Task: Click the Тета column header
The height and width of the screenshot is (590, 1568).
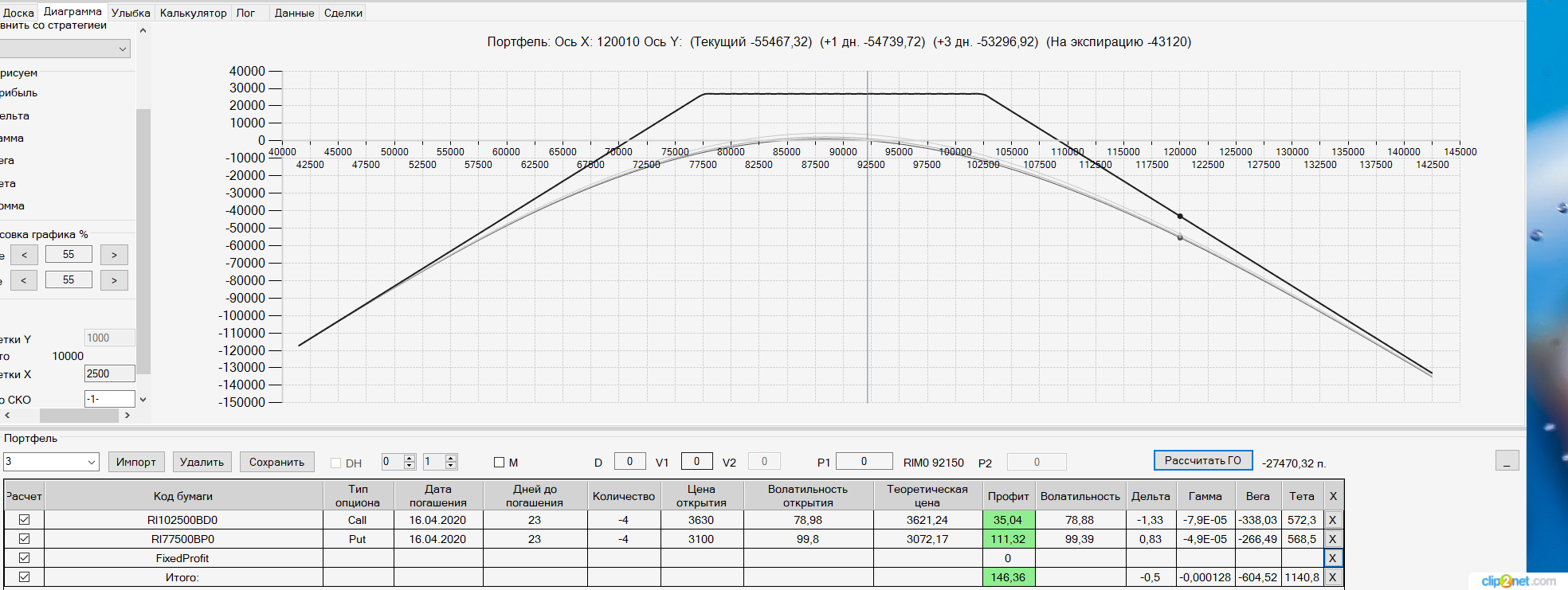Action: pos(1302,496)
